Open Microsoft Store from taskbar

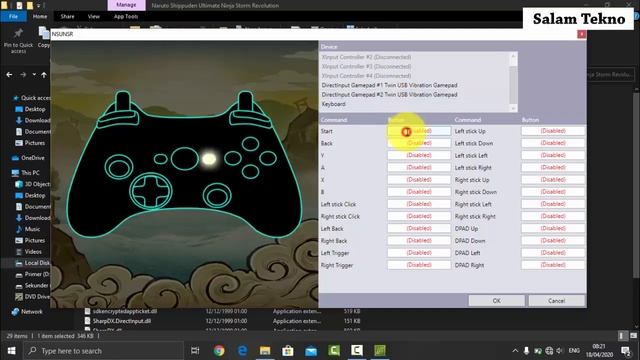pyautogui.click(x=288, y=351)
